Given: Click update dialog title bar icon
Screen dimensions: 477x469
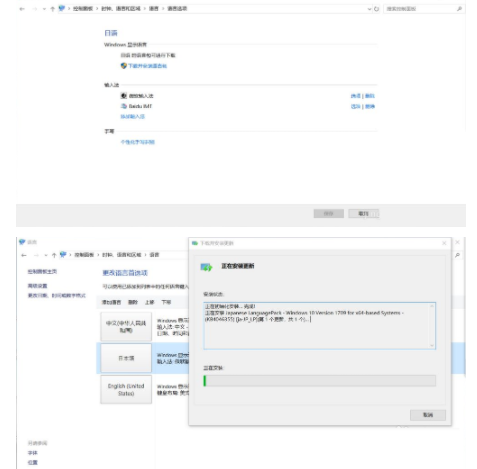Looking at the screenshot, I should click(195, 243).
